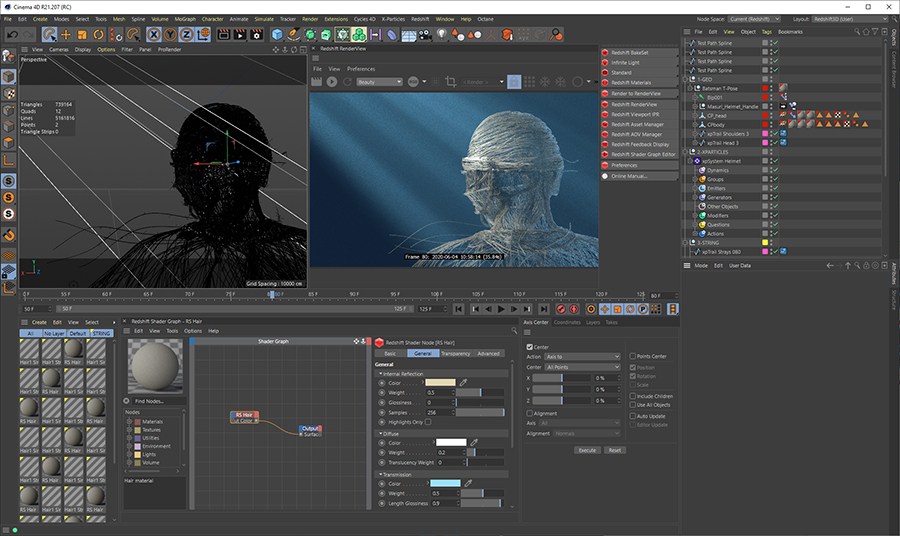
Task: Open the MoGraph menu
Action: point(185,18)
